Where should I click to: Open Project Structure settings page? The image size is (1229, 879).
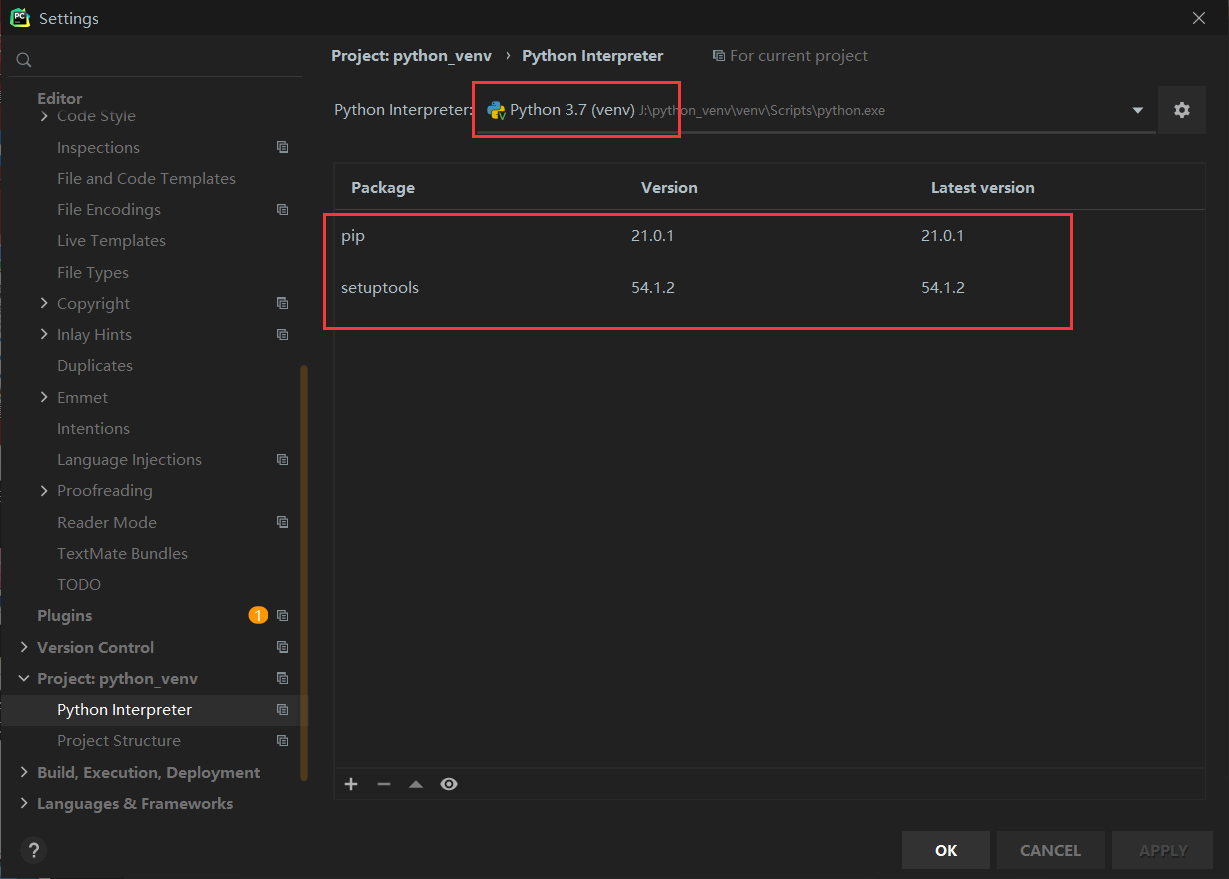pyautogui.click(x=119, y=741)
